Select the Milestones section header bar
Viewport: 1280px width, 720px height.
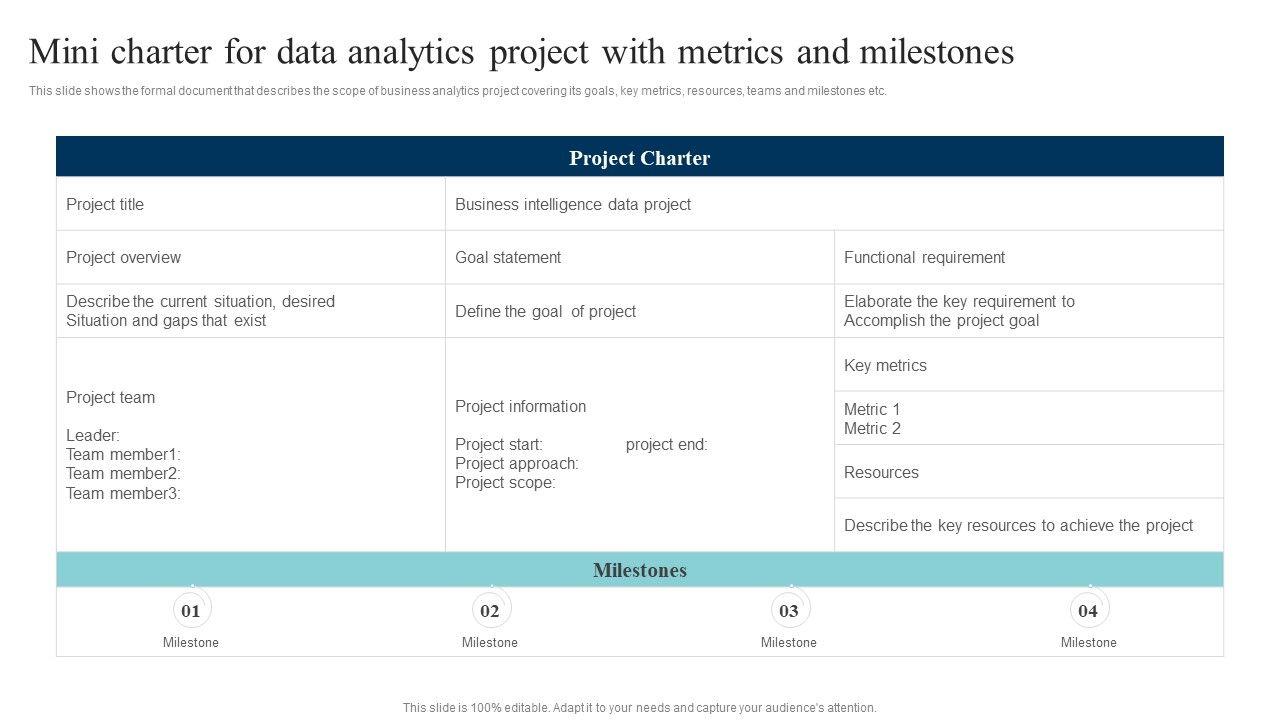point(640,570)
